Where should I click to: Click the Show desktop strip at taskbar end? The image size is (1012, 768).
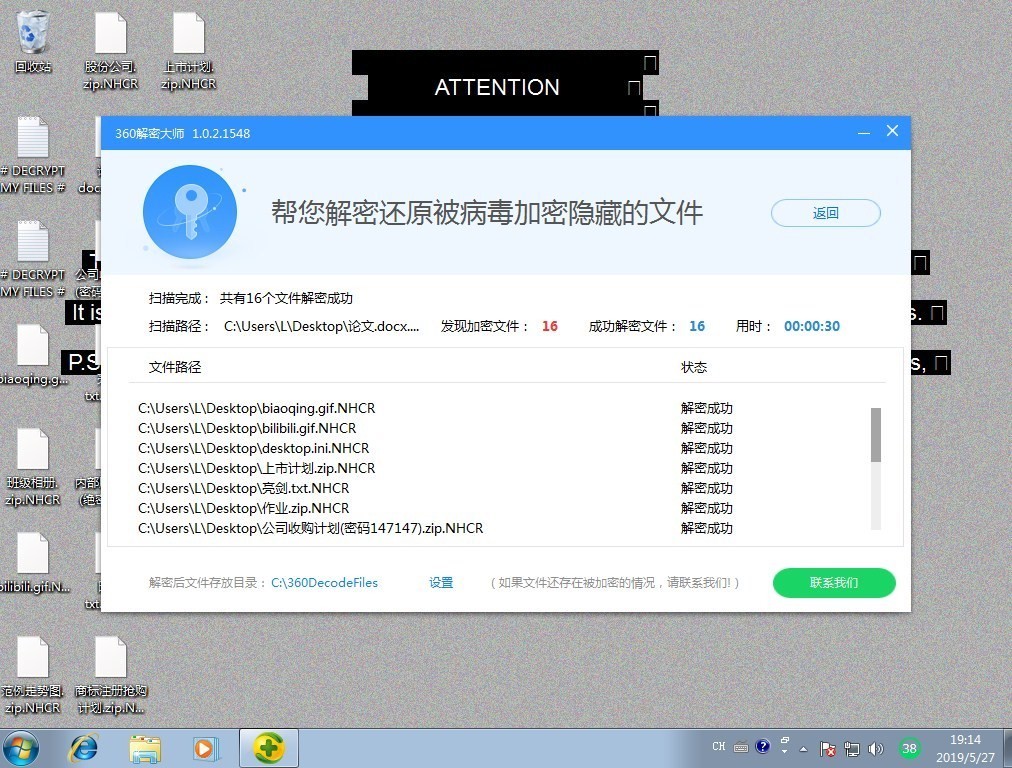tap(1007, 749)
